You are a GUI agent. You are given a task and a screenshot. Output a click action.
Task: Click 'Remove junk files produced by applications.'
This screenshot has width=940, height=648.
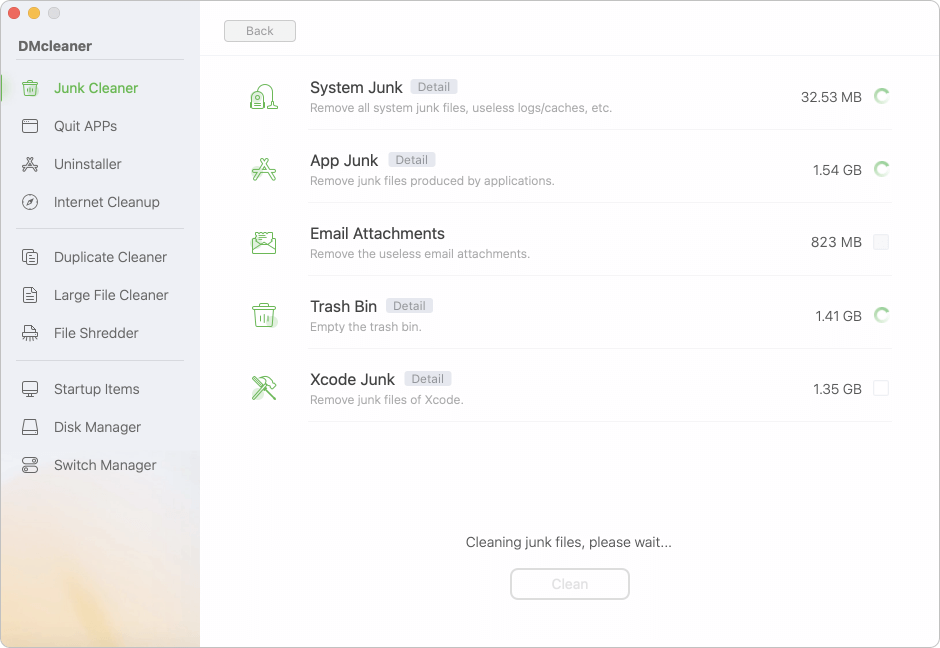click(432, 181)
